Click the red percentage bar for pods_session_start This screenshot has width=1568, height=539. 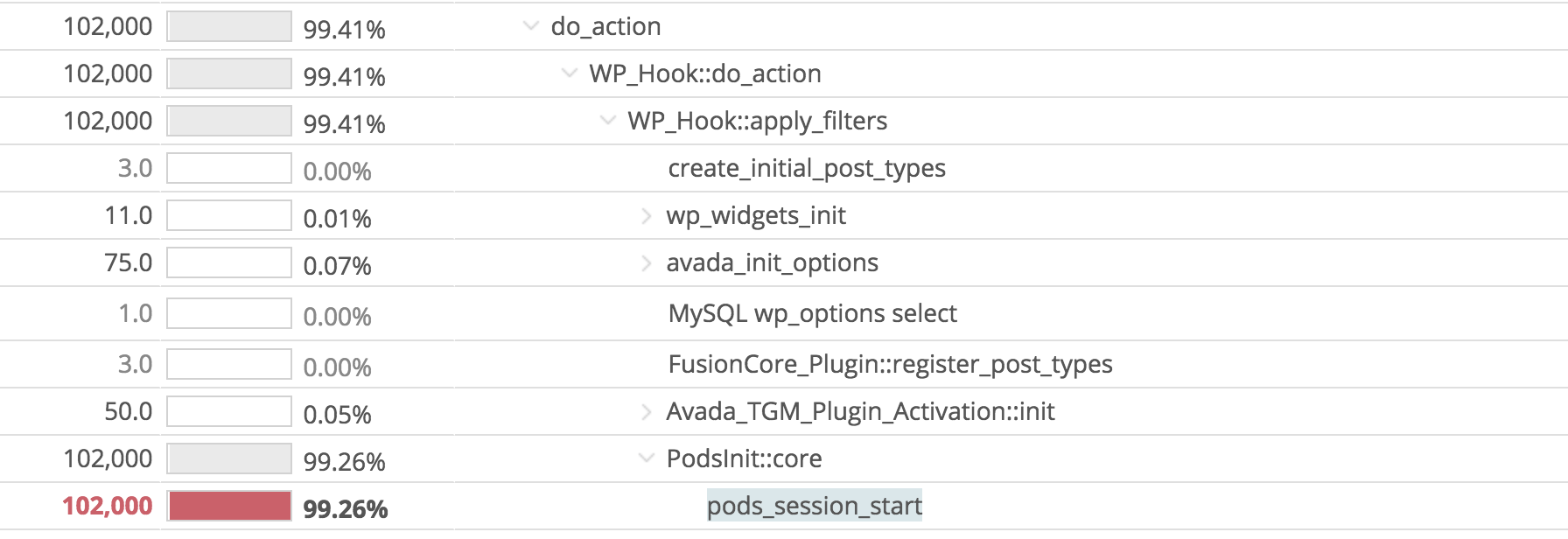click(x=230, y=506)
